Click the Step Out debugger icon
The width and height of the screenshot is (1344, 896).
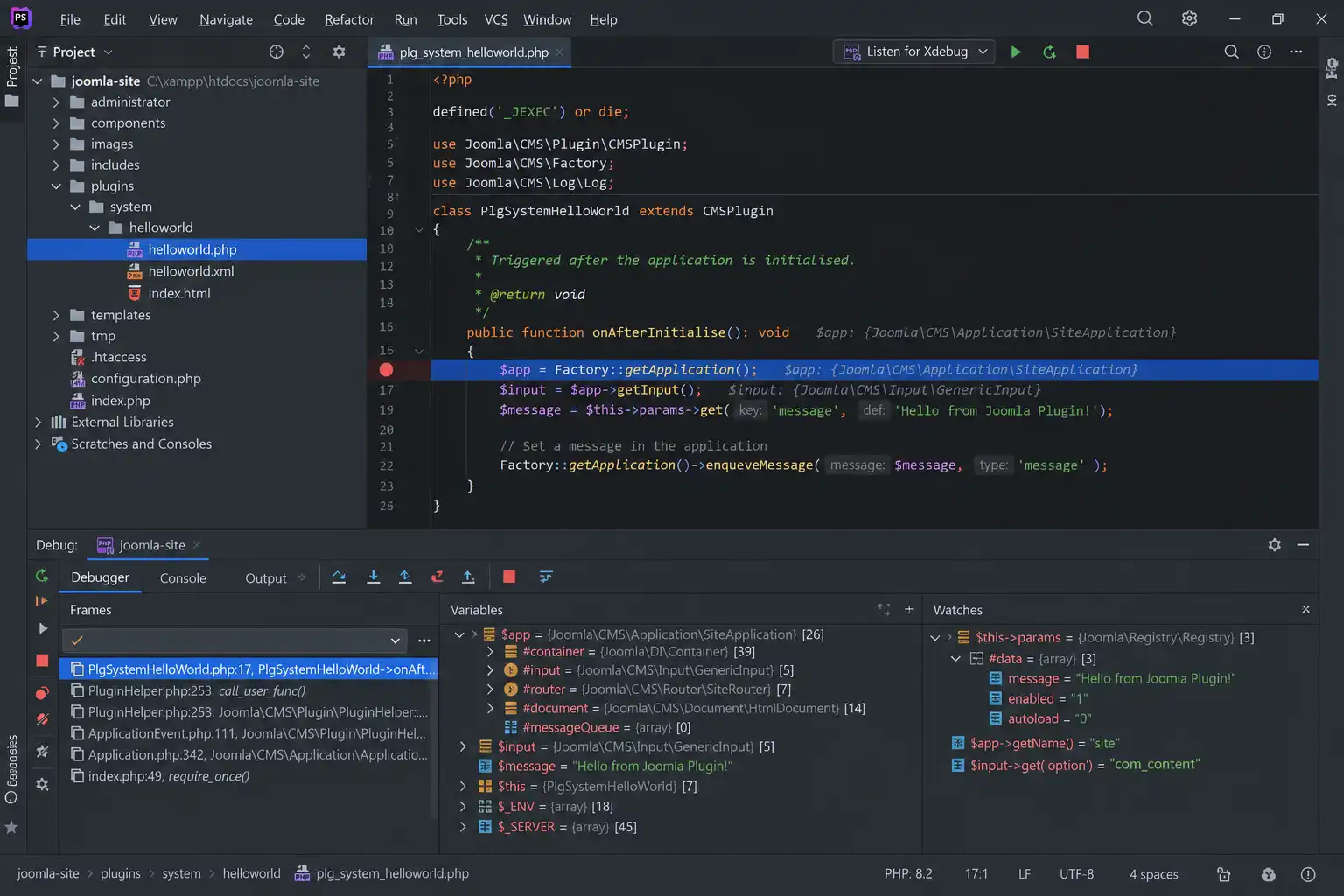pos(404,577)
